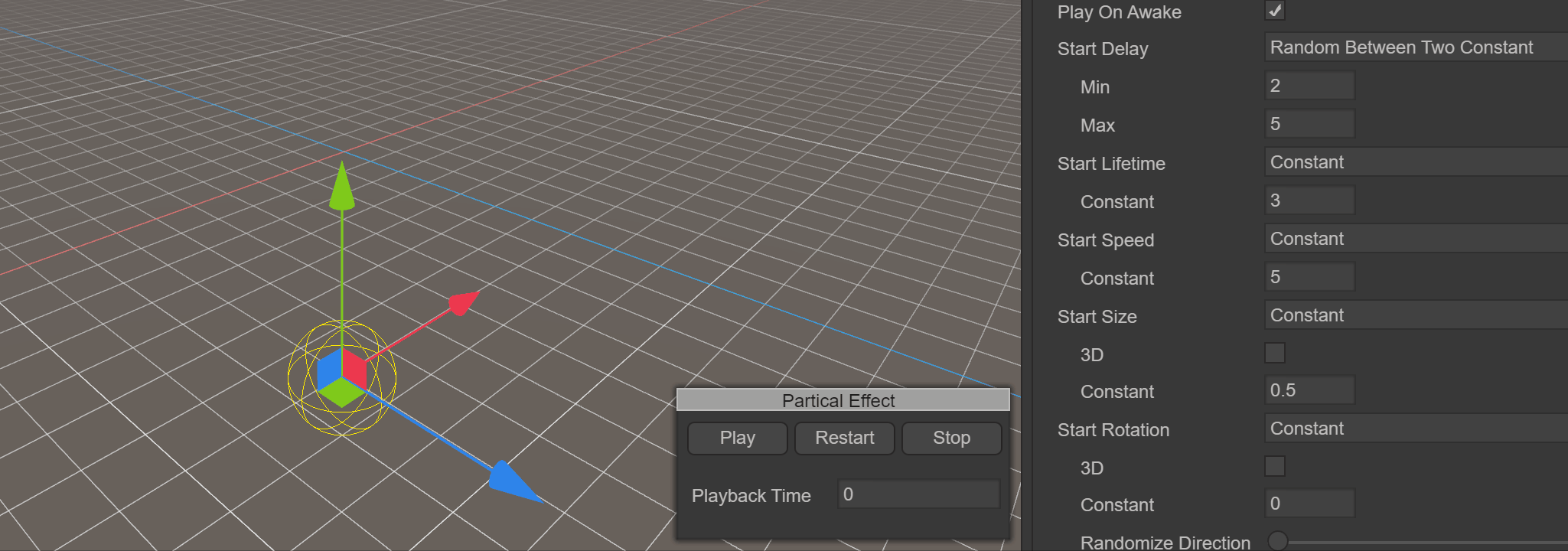Enable 3D checkbox under Start Size
This screenshot has height=551, width=1568.
(x=1274, y=353)
